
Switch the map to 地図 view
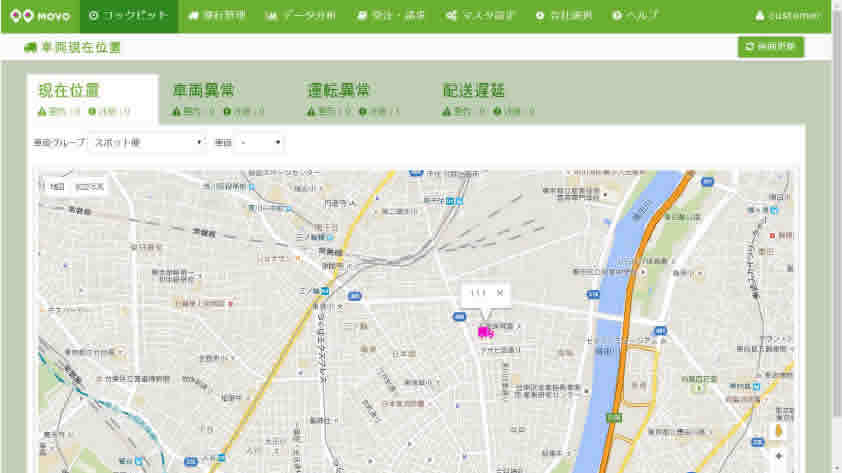[x=57, y=186]
